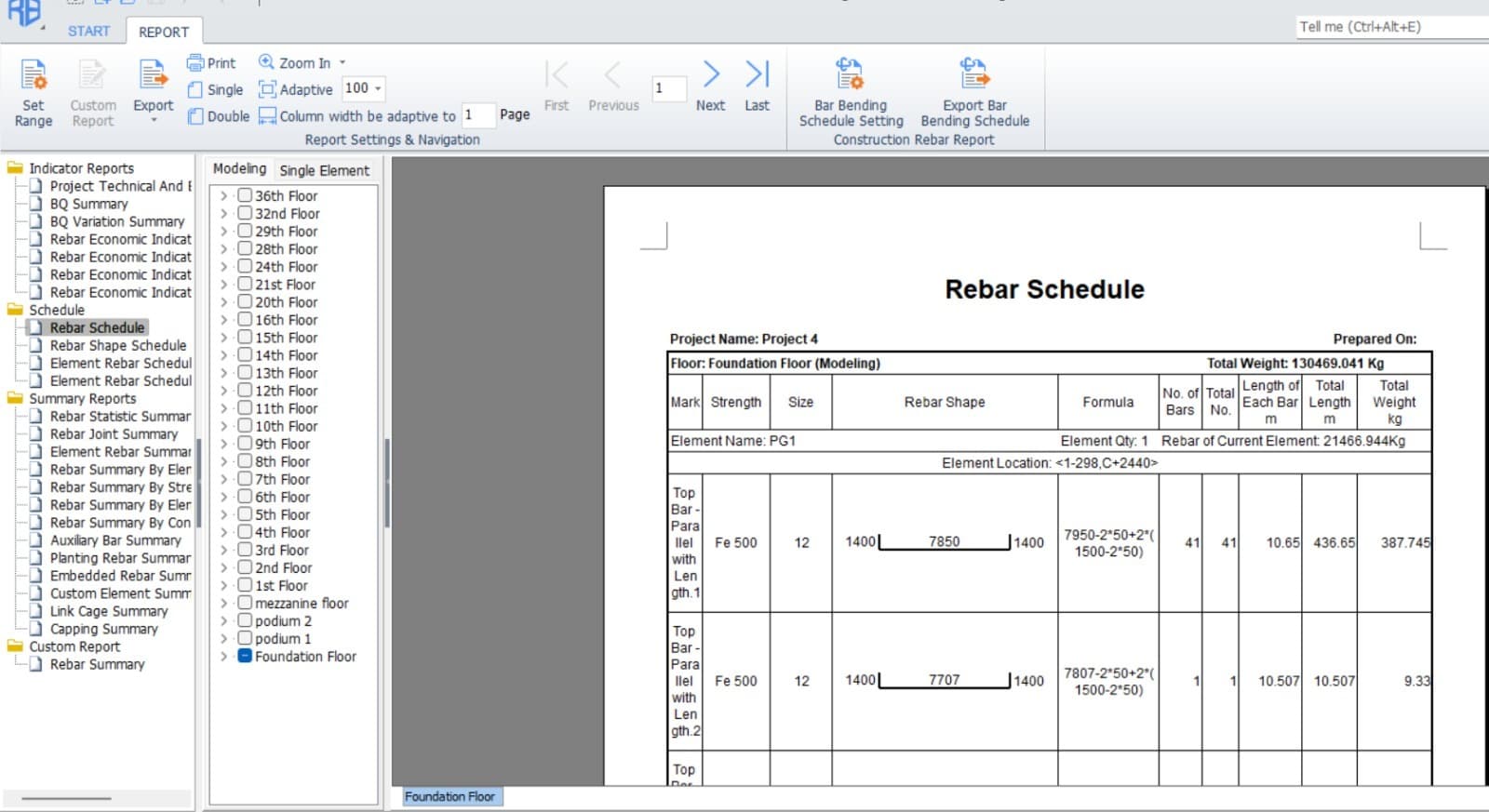This screenshot has height=812, width=1489.
Task: Switch to Single page view
Action: coord(215,89)
